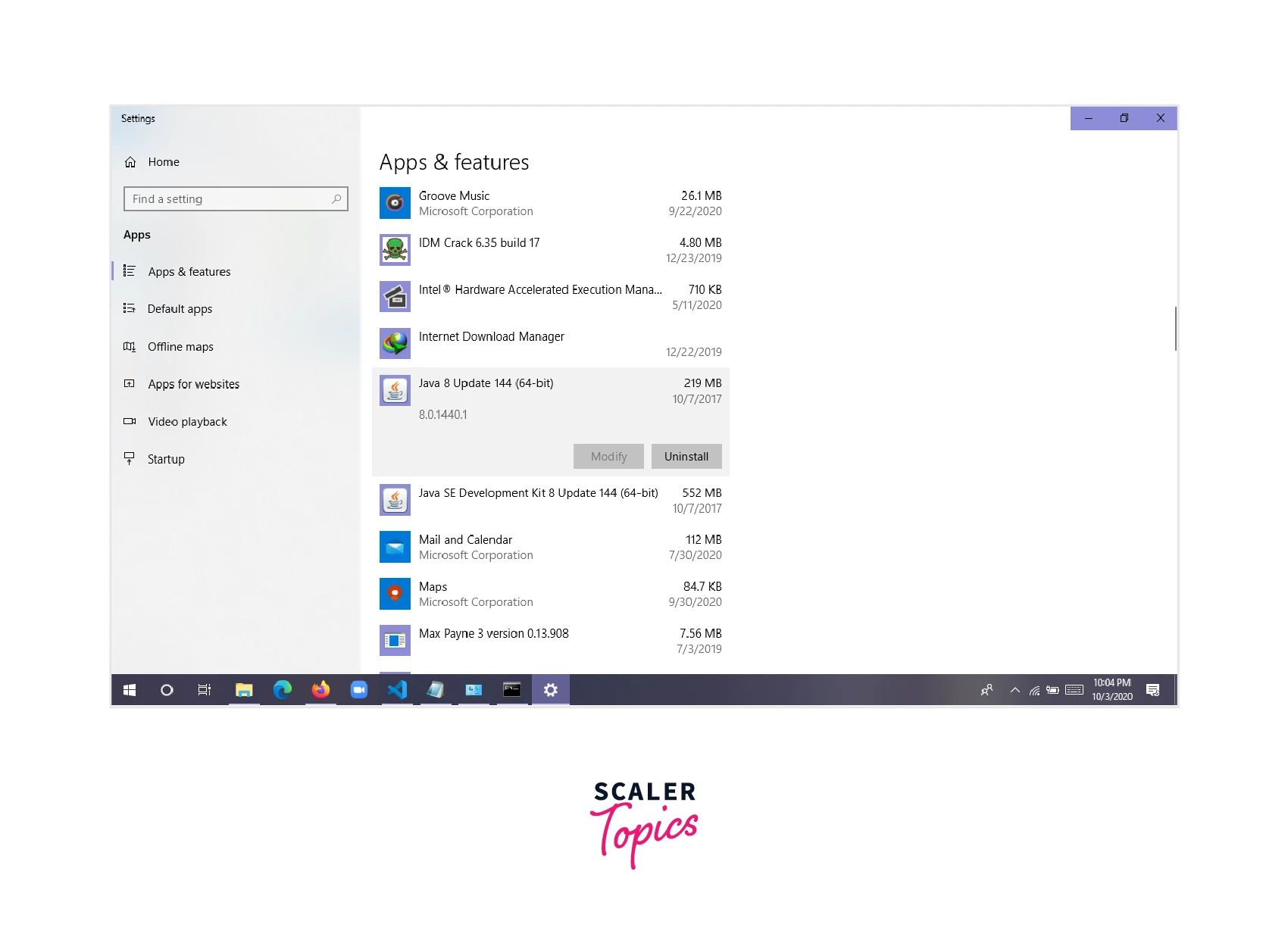This screenshot has width=1288, height=943.
Task: Click the Intel Hardware Accelerated Execution icon
Action: coord(395,297)
